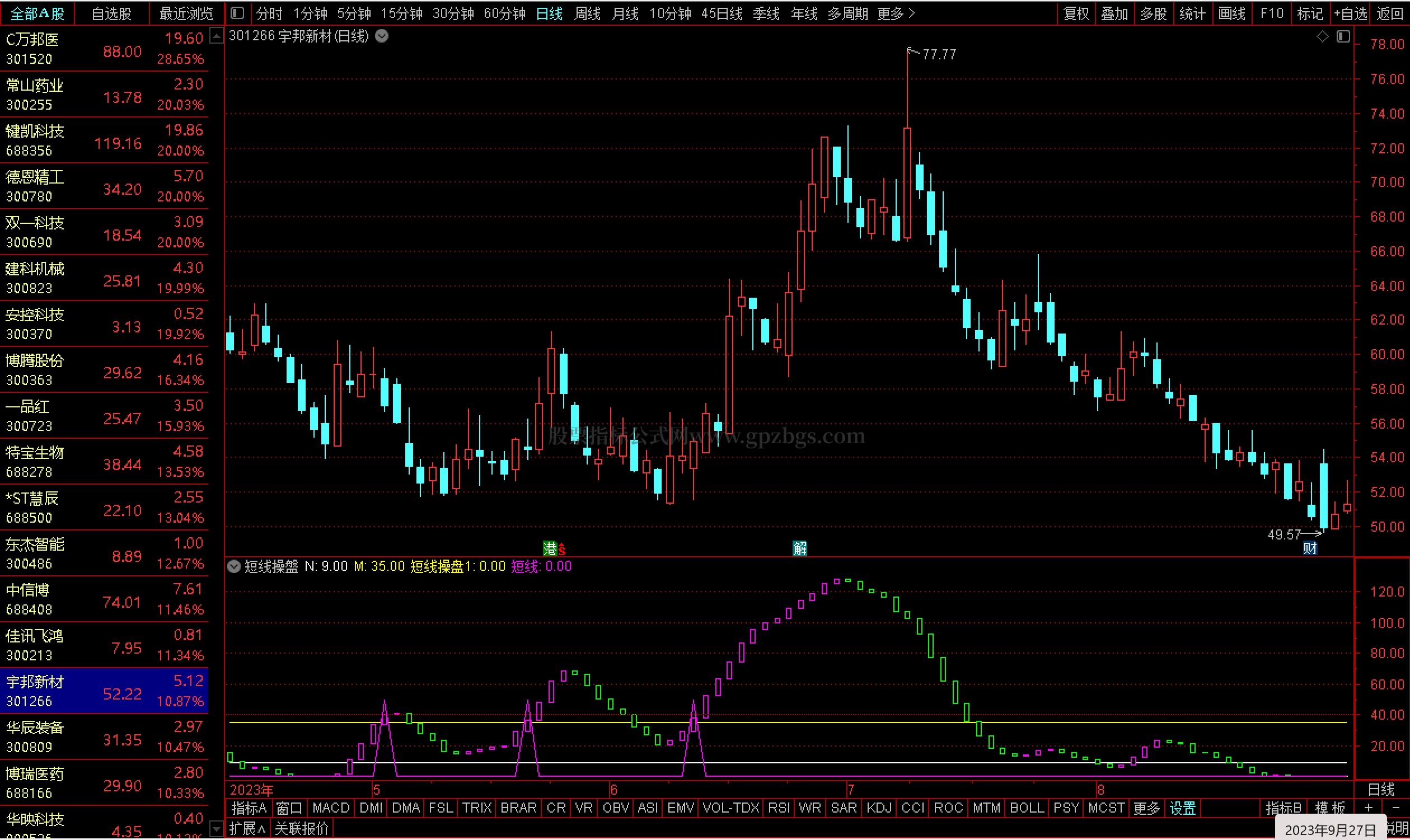1410x840 pixels.
Task: Click the 模板 button
Action: coord(1329,808)
